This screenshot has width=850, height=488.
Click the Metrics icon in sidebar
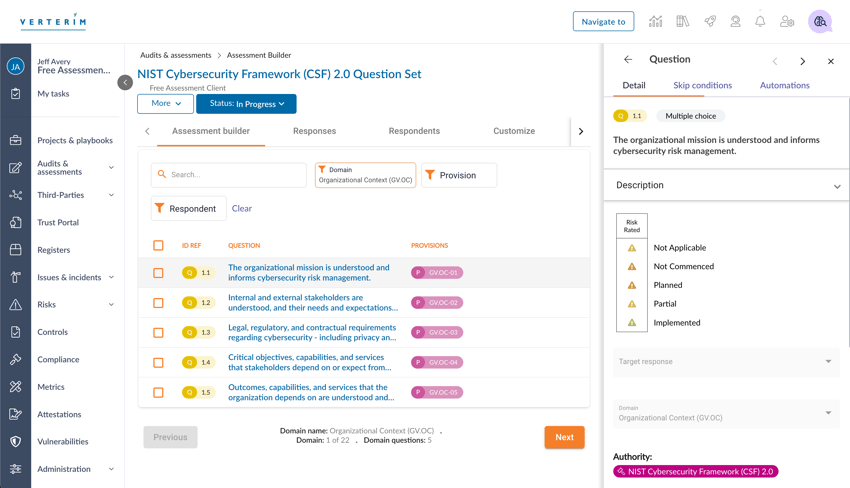tap(15, 387)
